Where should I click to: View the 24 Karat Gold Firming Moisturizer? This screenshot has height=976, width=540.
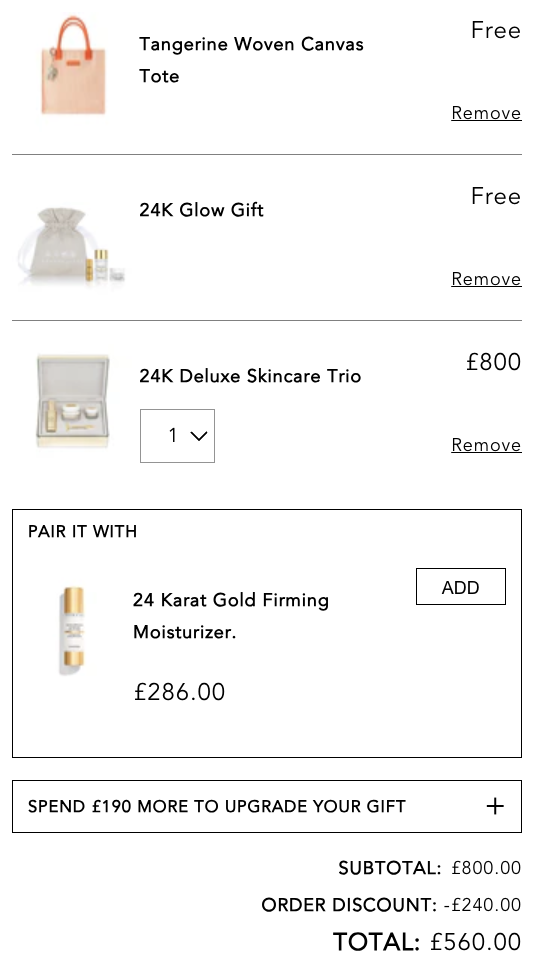[231, 616]
